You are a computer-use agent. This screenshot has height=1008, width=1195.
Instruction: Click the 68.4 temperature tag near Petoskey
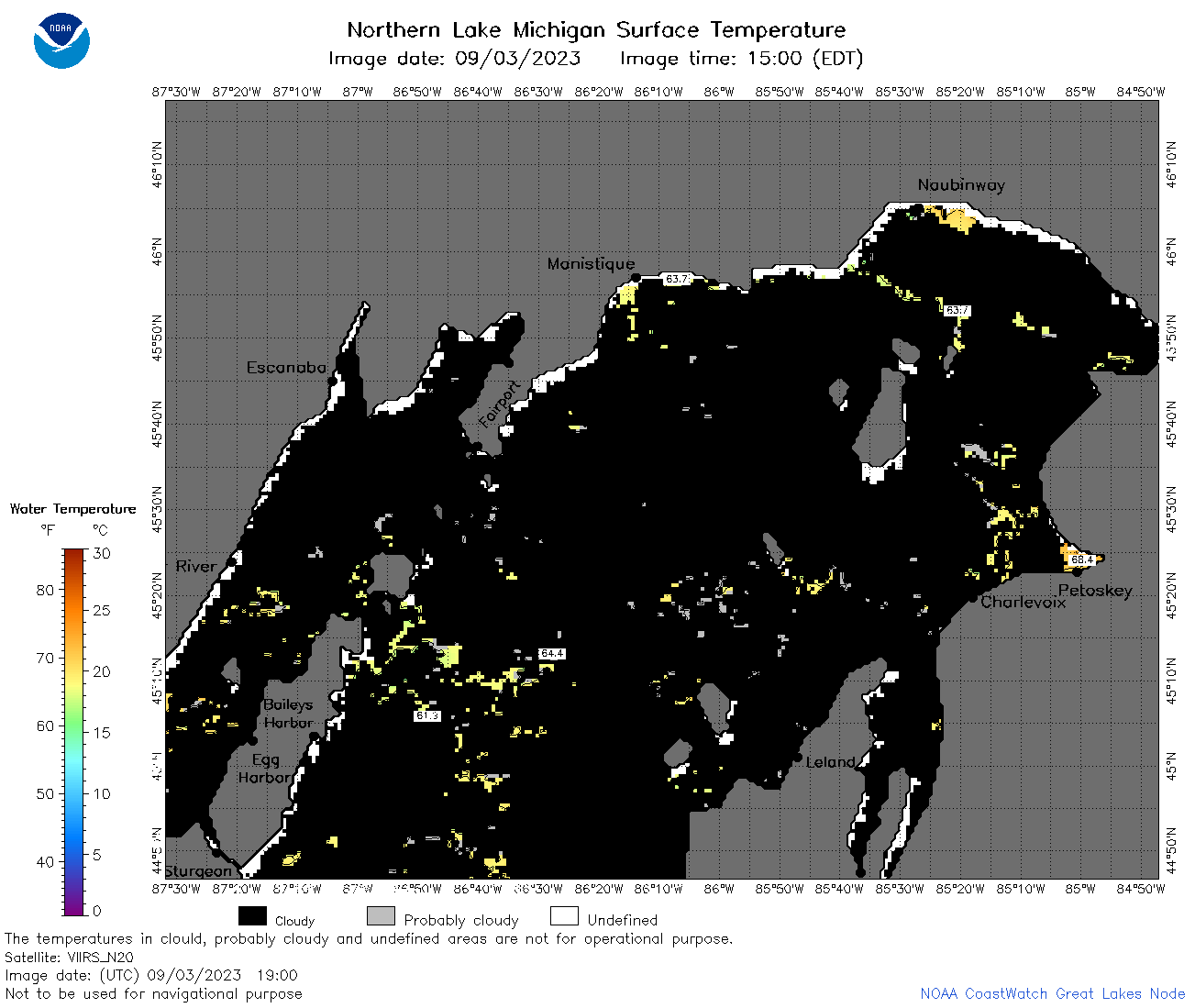(x=1082, y=559)
